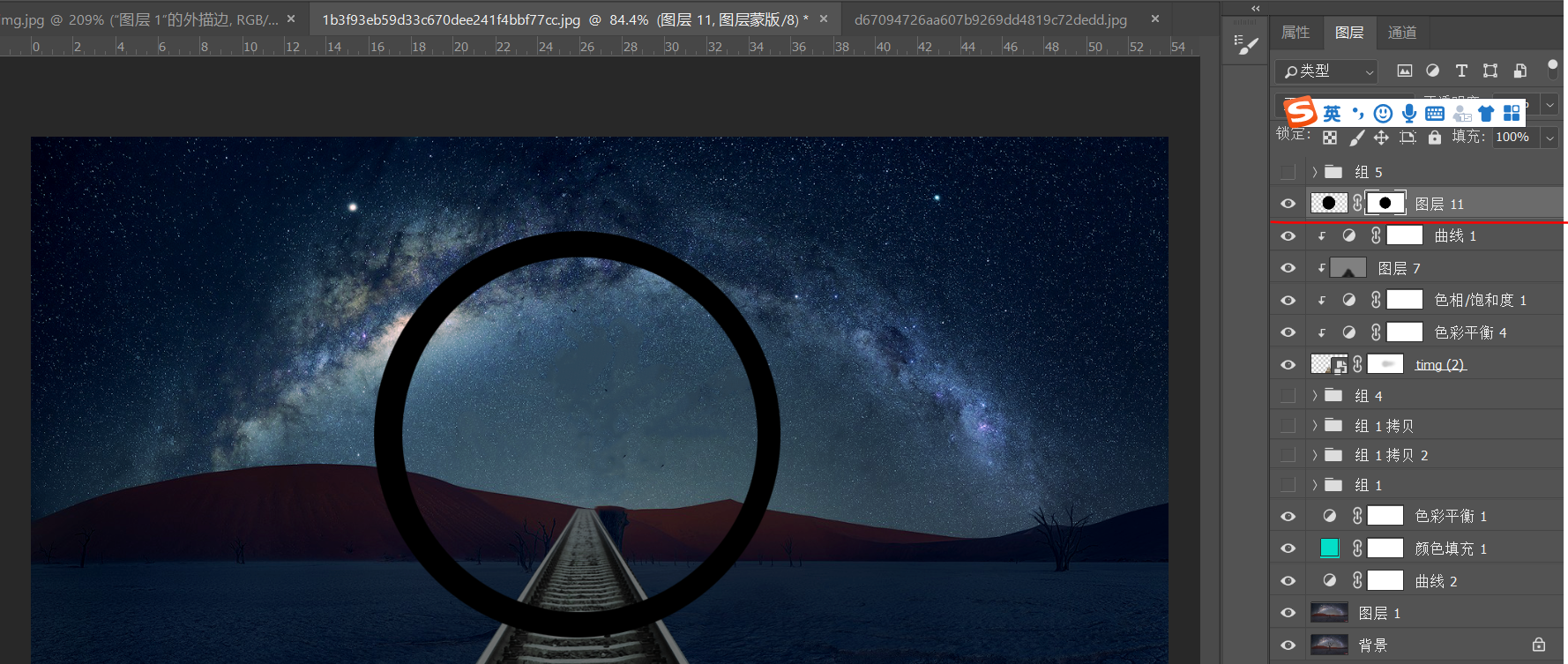Screen dimensions: 1568x664
Task: Hide layer 图层 7
Action: coord(1288,268)
